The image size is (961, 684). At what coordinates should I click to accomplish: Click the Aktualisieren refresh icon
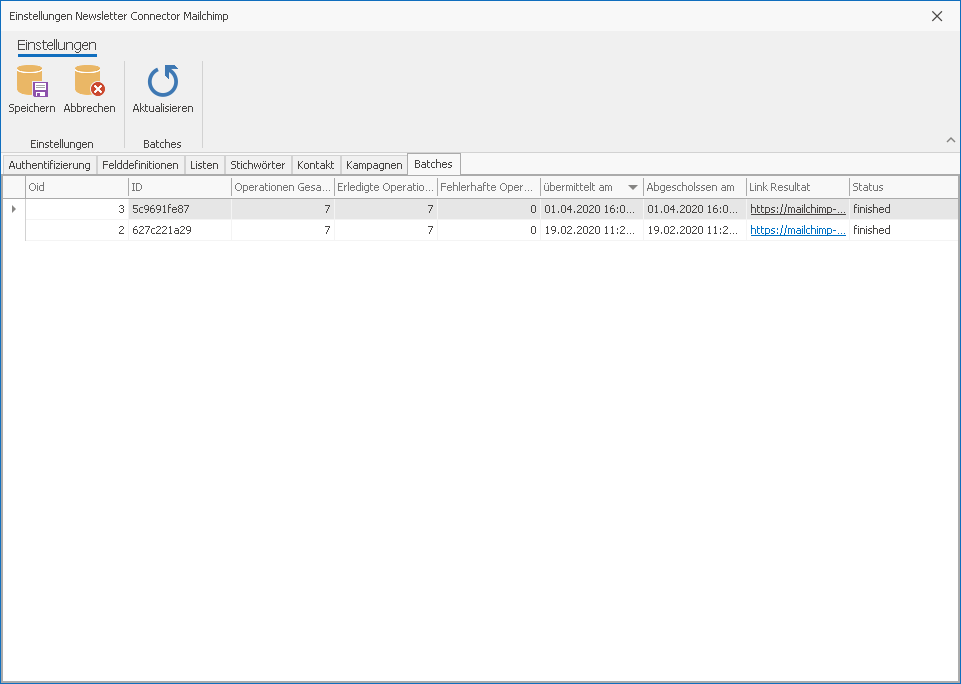pyautogui.click(x=162, y=82)
